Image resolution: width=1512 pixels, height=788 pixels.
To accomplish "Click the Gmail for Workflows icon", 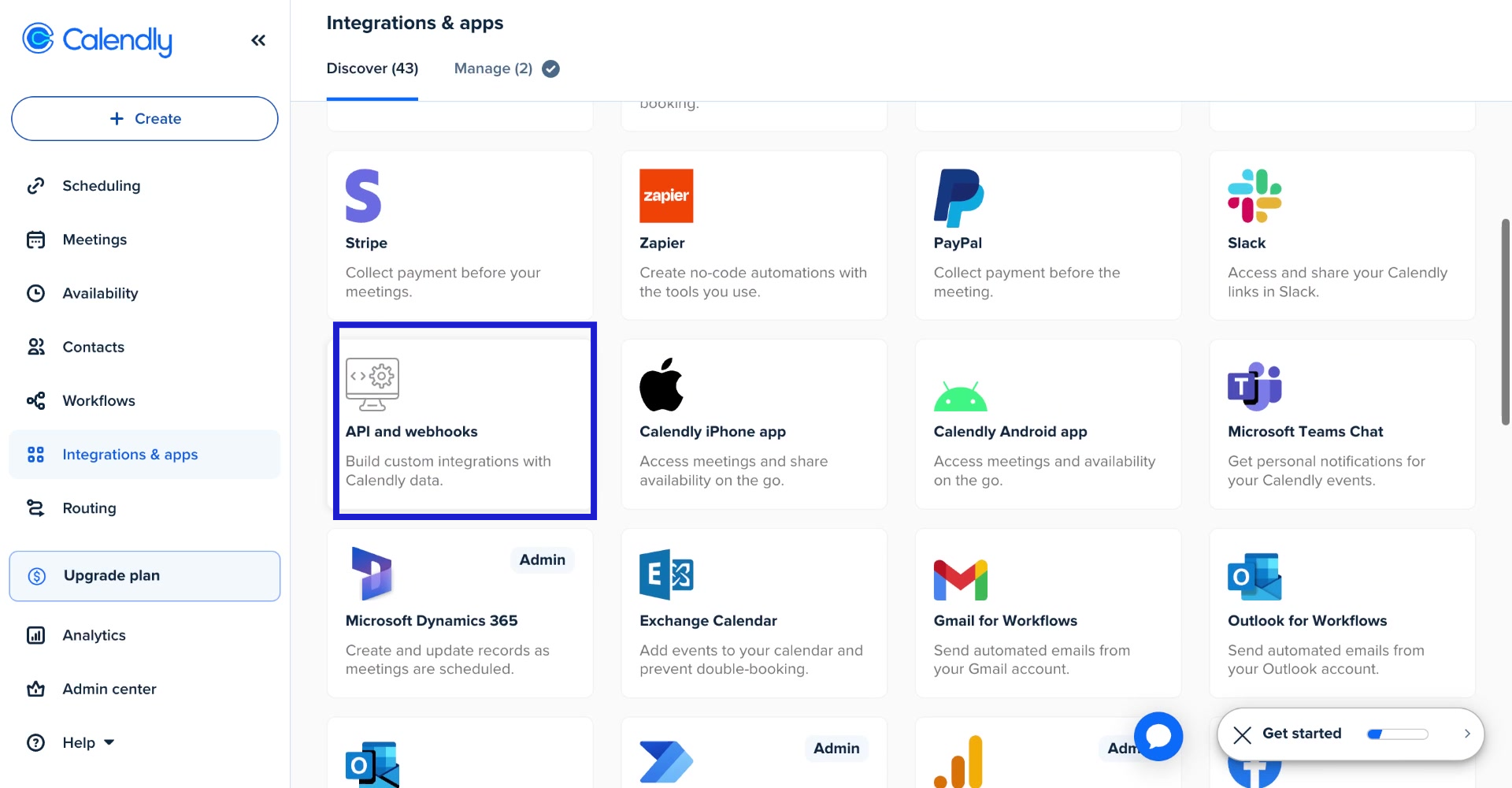I will pos(960,580).
